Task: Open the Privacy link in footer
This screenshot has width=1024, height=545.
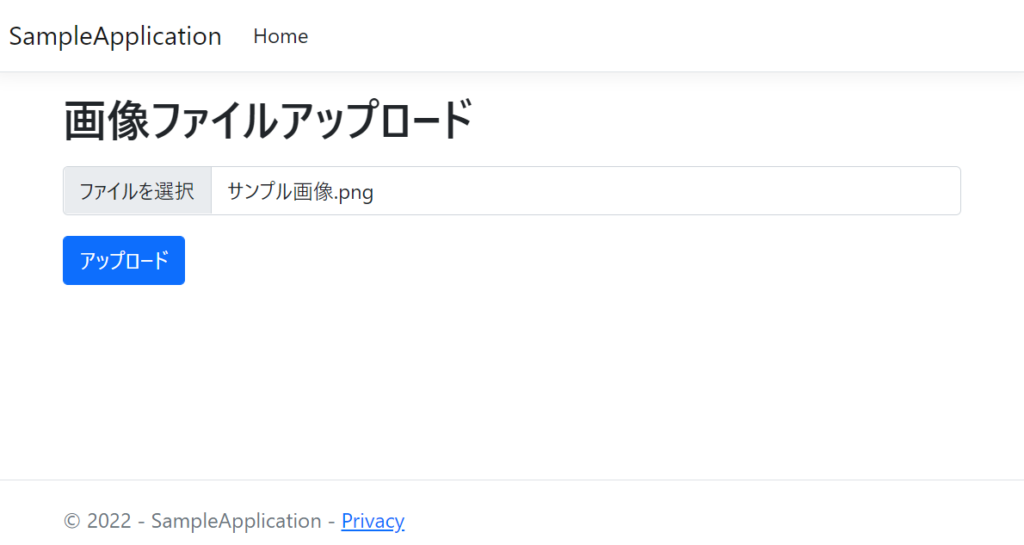Action: pos(373,521)
